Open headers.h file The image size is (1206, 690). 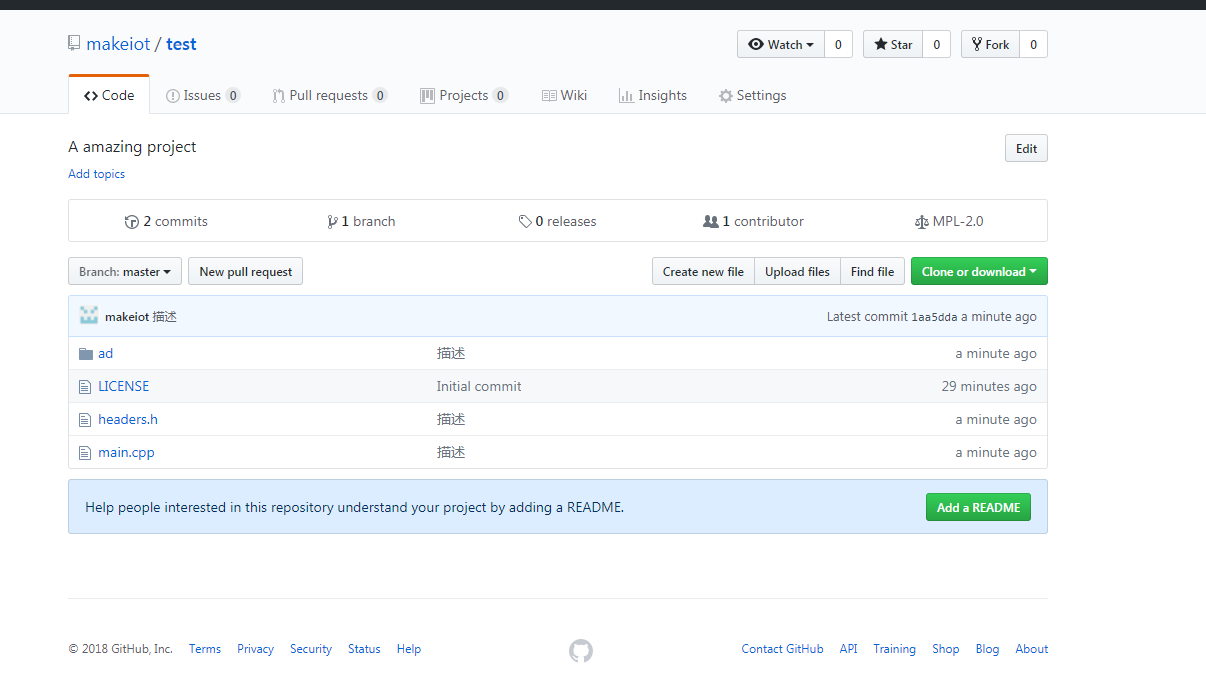click(x=128, y=419)
